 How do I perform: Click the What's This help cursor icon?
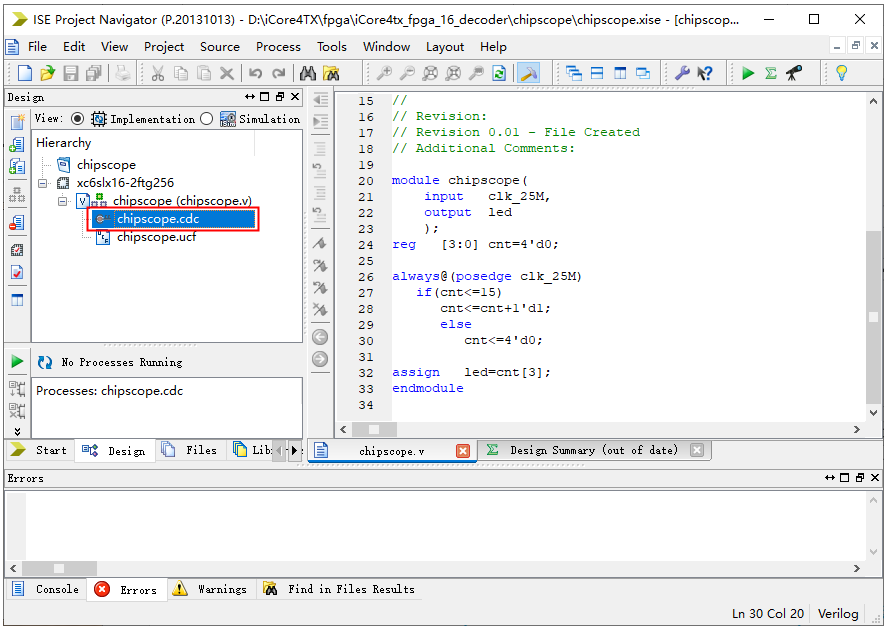pyautogui.click(x=706, y=73)
